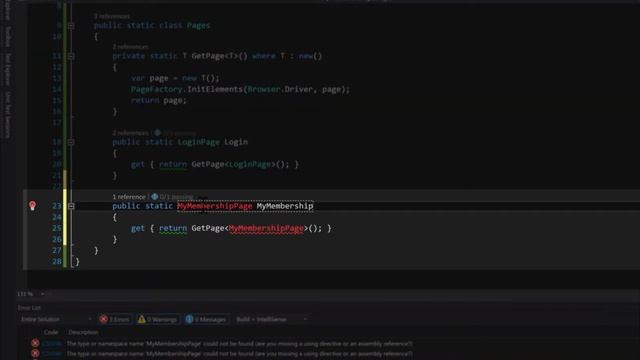
Task: Click the MyMembership property name on line 23
Action: pyautogui.click(x=285, y=206)
